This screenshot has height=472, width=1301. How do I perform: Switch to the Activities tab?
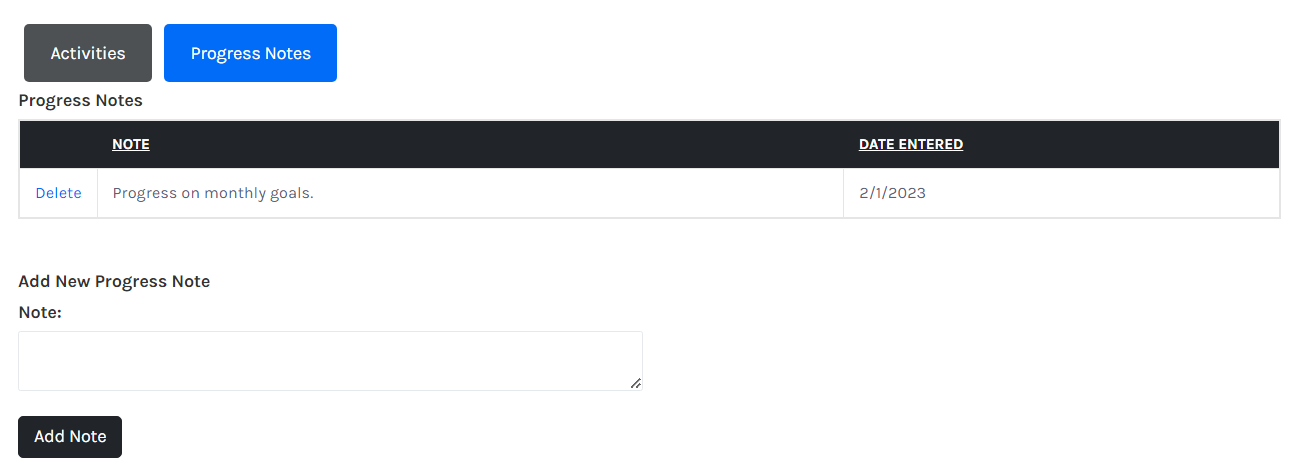coord(88,53)
